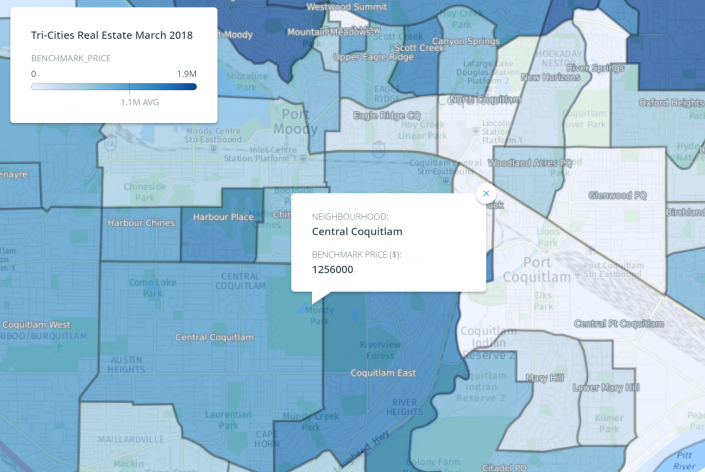Click the Laurentian Park label
This screenshot has width=705, height=472.
(228, 420)
